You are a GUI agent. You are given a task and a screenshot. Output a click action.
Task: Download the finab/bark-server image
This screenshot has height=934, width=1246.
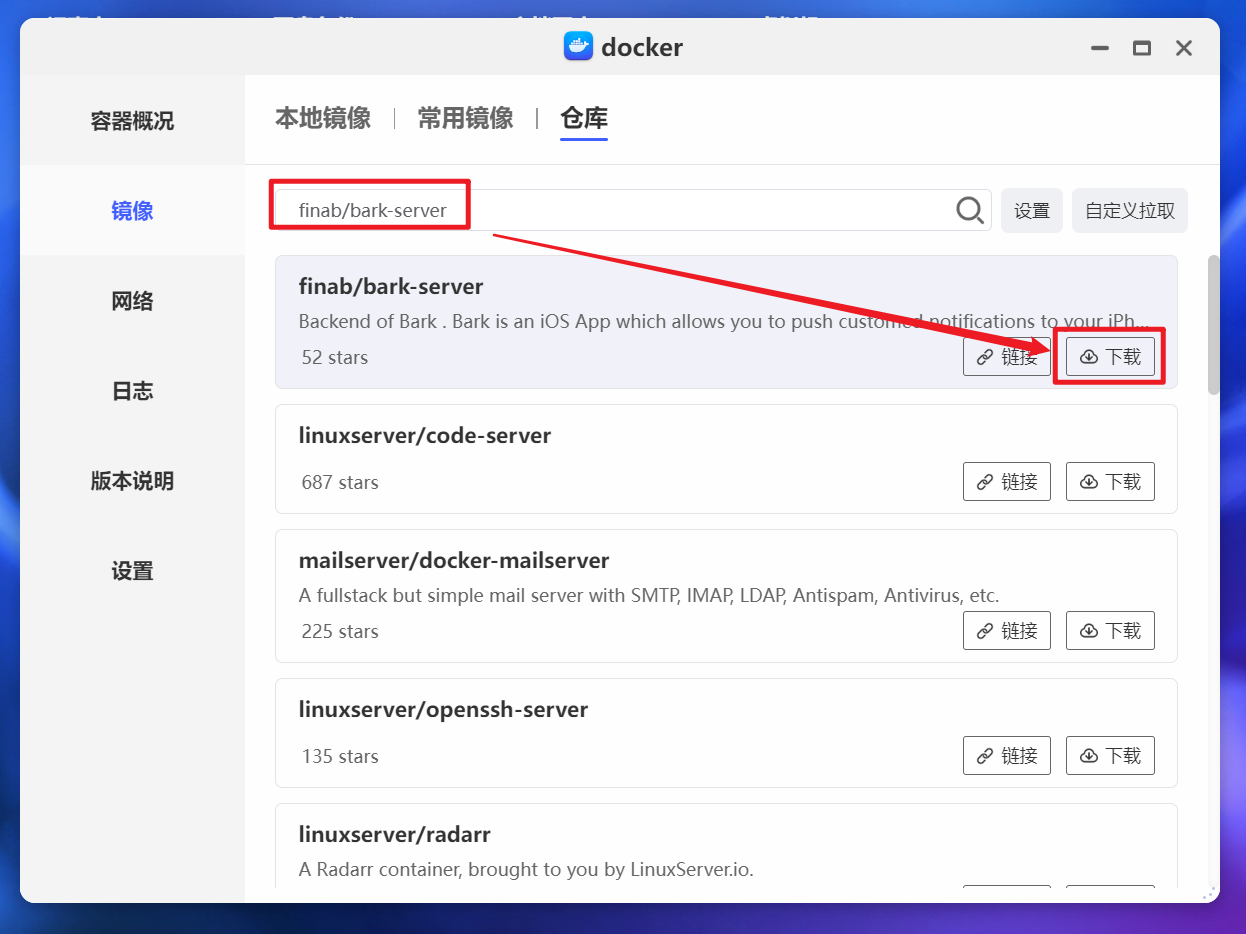pyautogui.click(x=1110, y=357)
